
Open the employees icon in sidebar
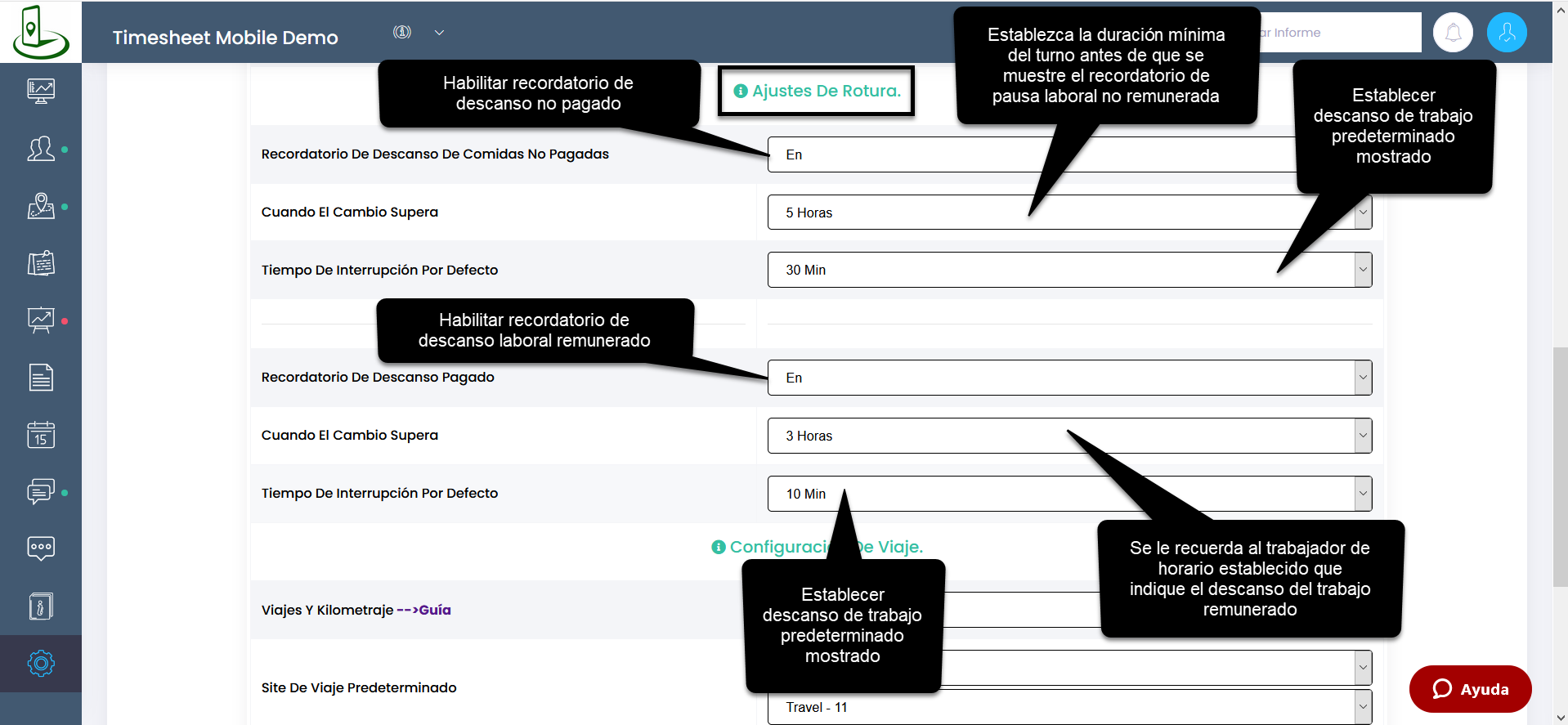41,149
